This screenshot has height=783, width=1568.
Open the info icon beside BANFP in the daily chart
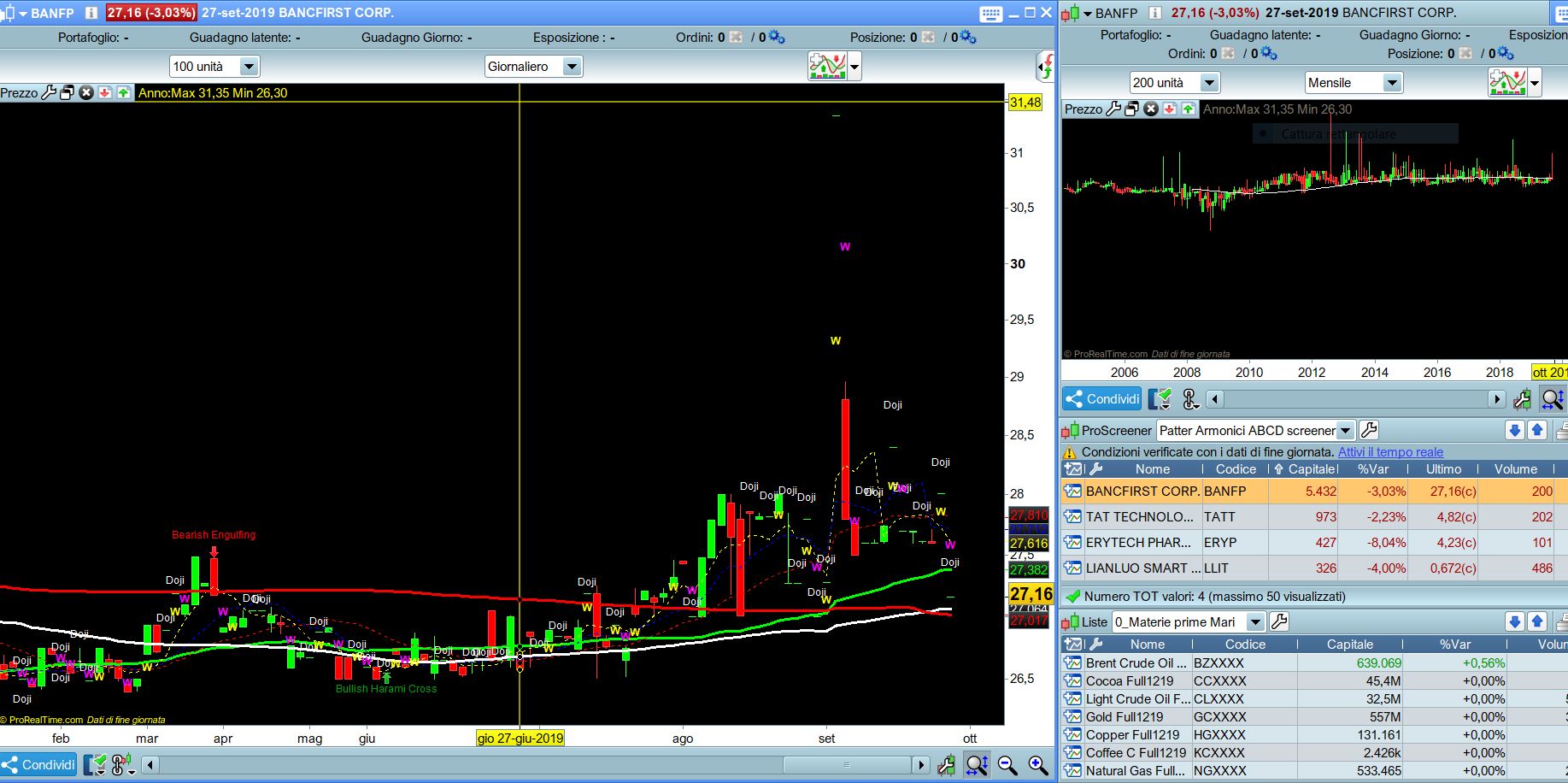pos(91,13)
